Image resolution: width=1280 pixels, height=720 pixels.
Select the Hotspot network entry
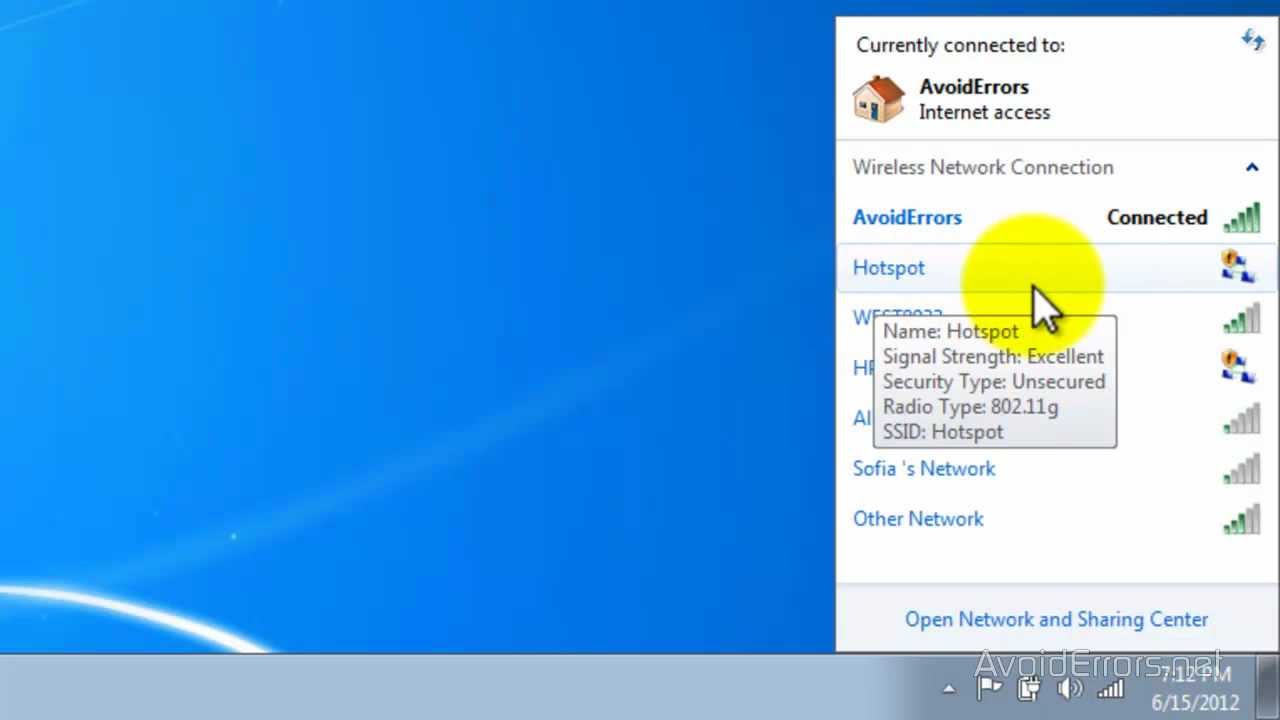(x=1056, y=268)
